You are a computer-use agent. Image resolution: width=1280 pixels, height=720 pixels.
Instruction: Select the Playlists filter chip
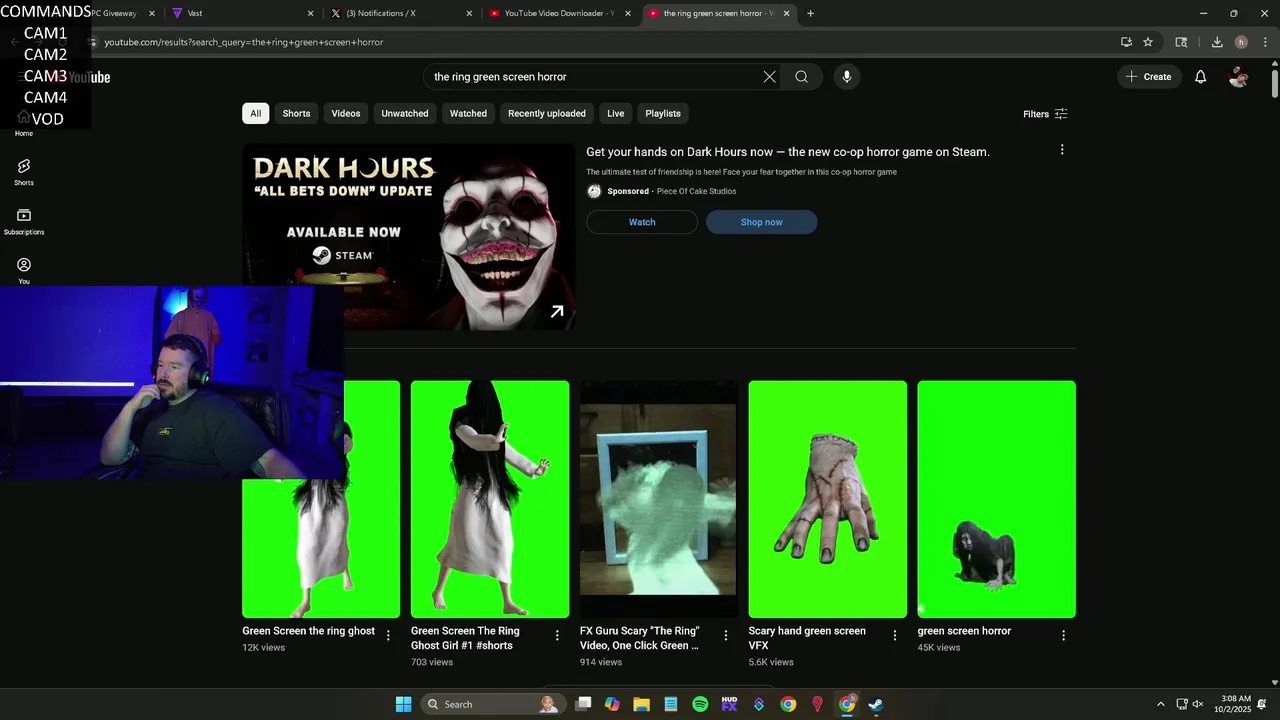663,113
